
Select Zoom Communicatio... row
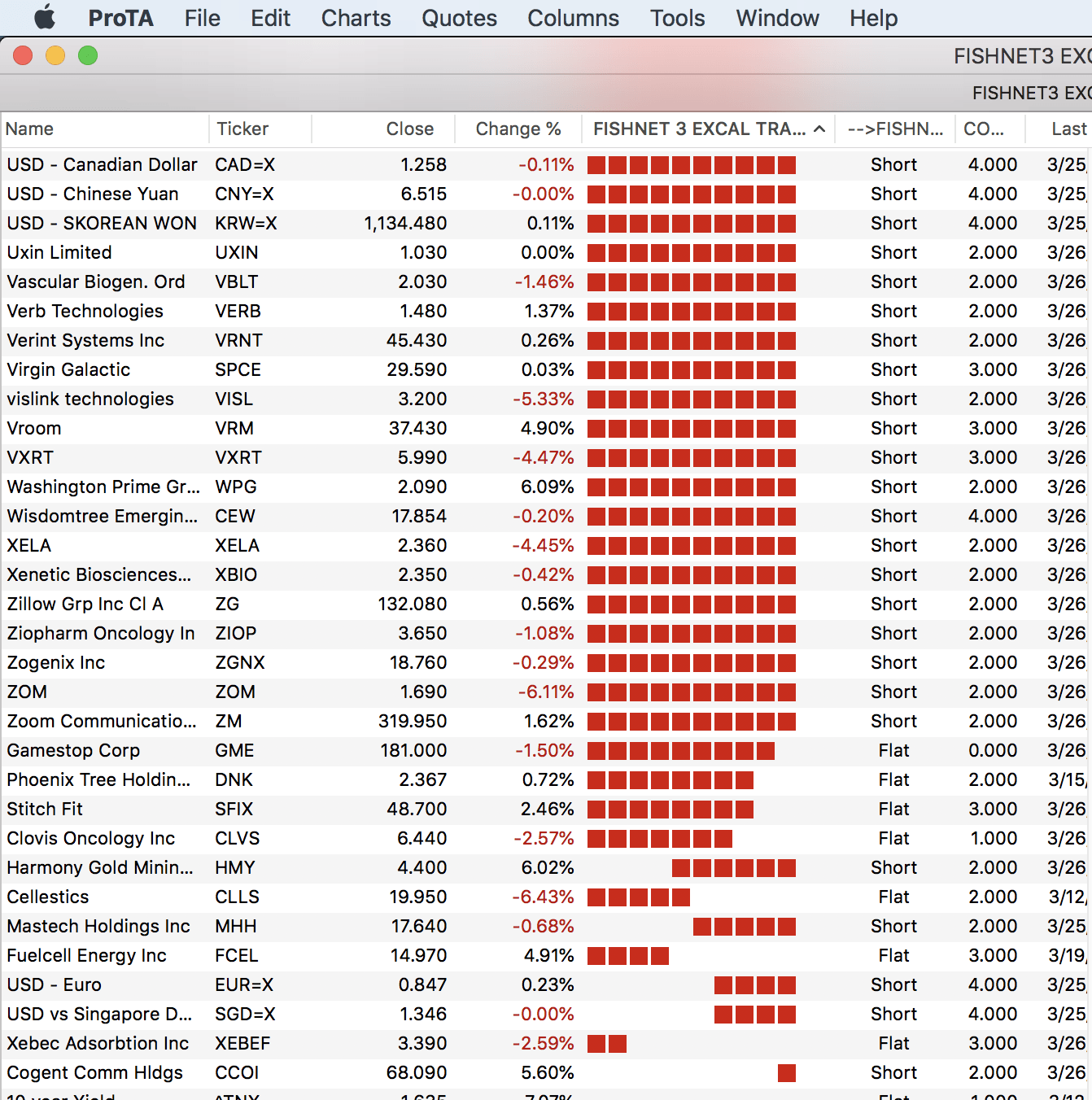546,721
